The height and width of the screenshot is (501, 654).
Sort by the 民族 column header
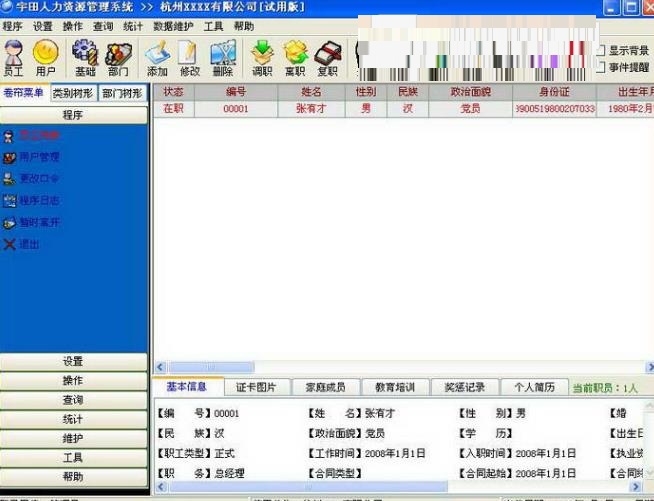click(407, 92)
